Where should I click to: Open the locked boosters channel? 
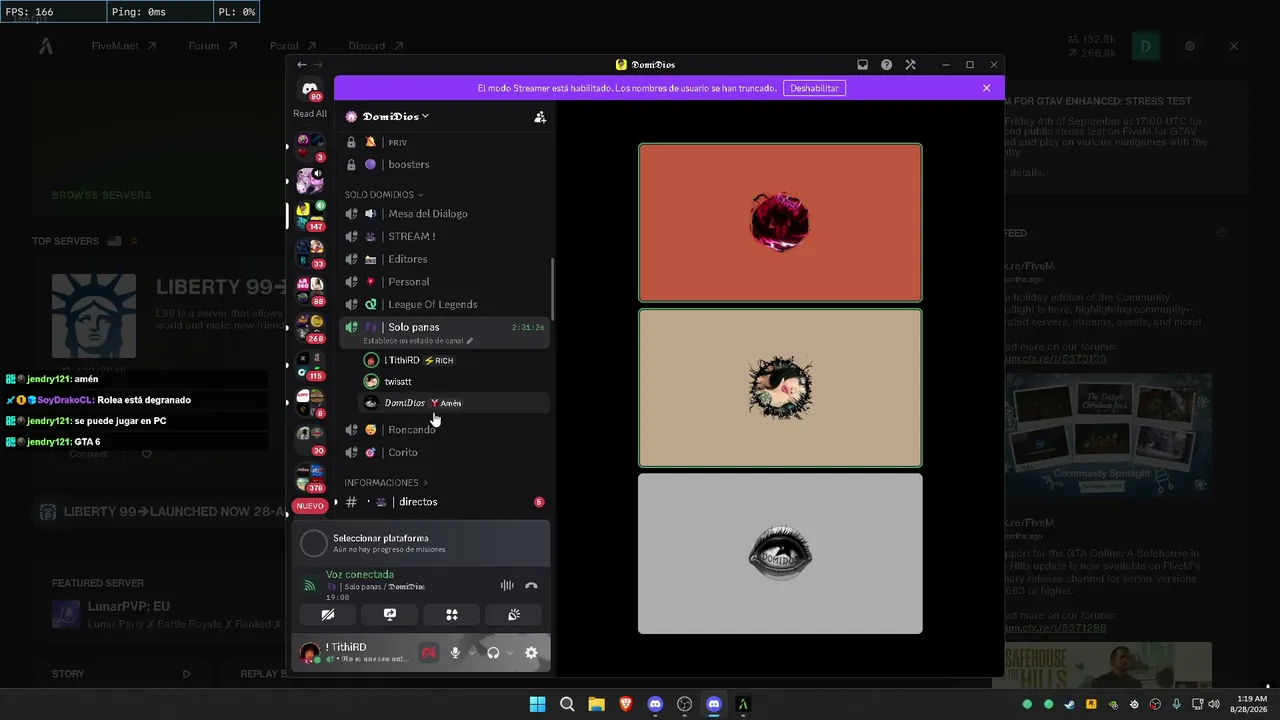(446, 164)
